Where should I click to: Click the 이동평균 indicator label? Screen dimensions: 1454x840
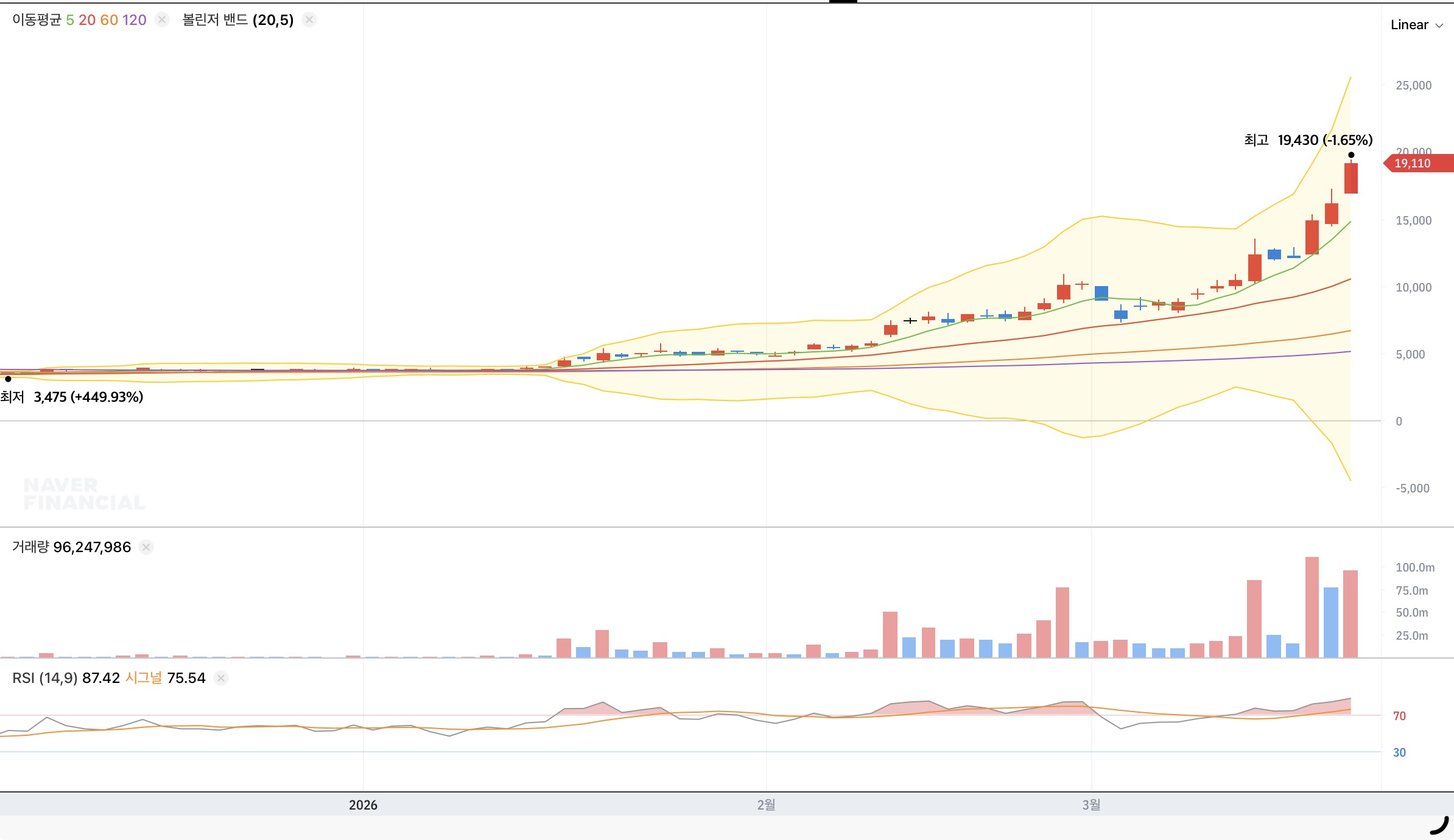(37, 20)
